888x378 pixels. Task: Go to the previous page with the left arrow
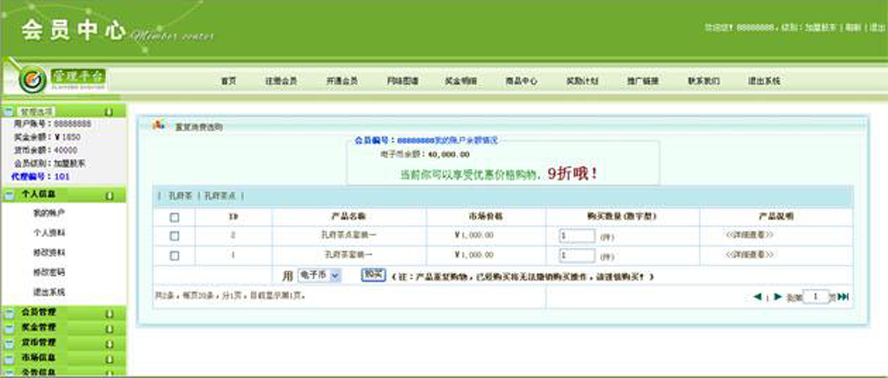click(x=758, y=296)
